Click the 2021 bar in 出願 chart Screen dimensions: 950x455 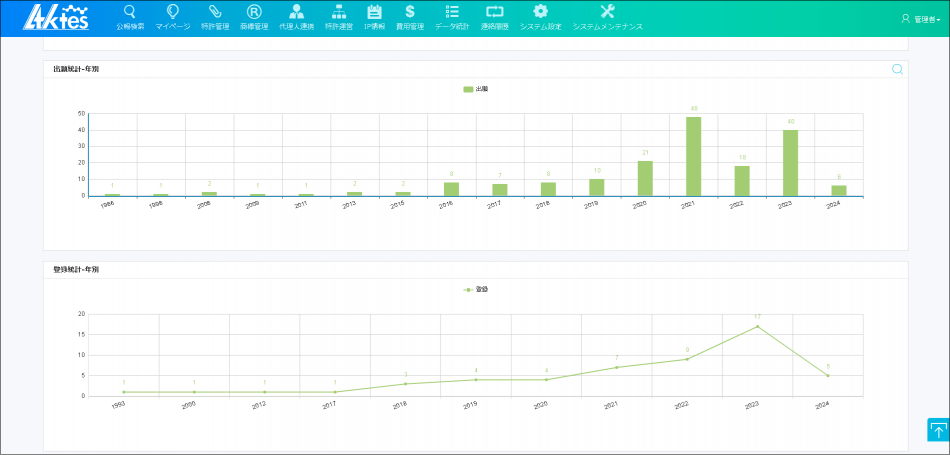tap(693, 156)
